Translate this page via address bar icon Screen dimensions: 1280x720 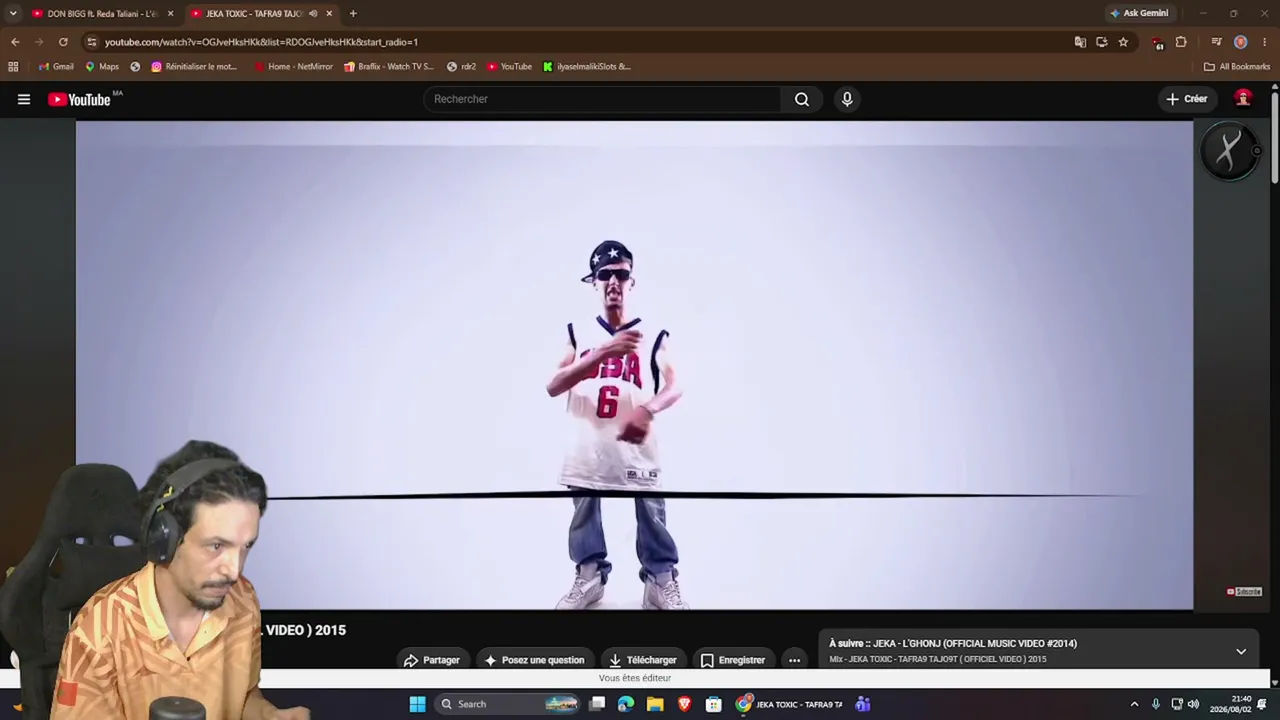1080,42
